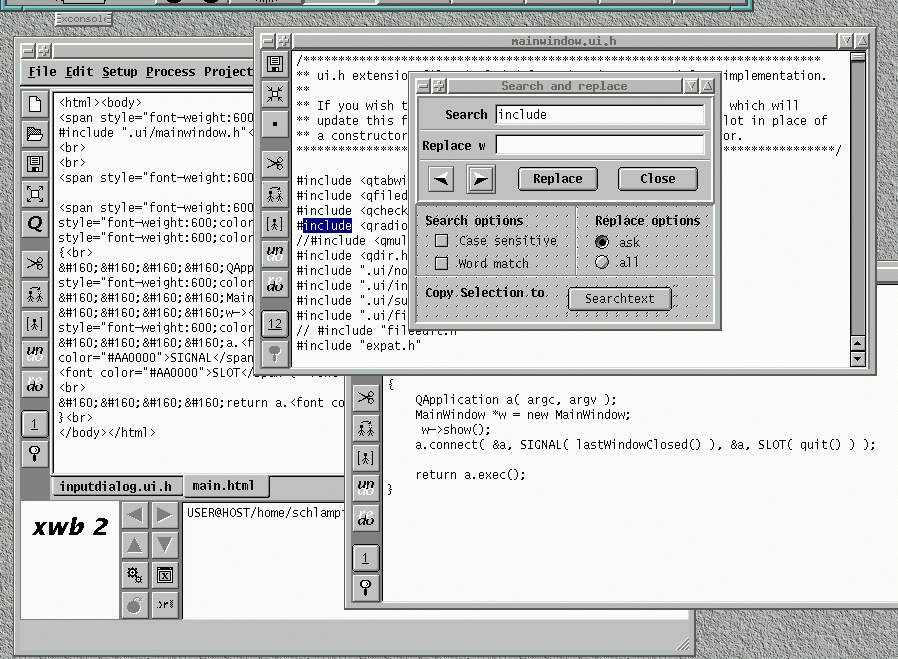Click the up triangle in xwb bottom panel
898x659 pixels.
pyautogui.click(x=135, y=544)
